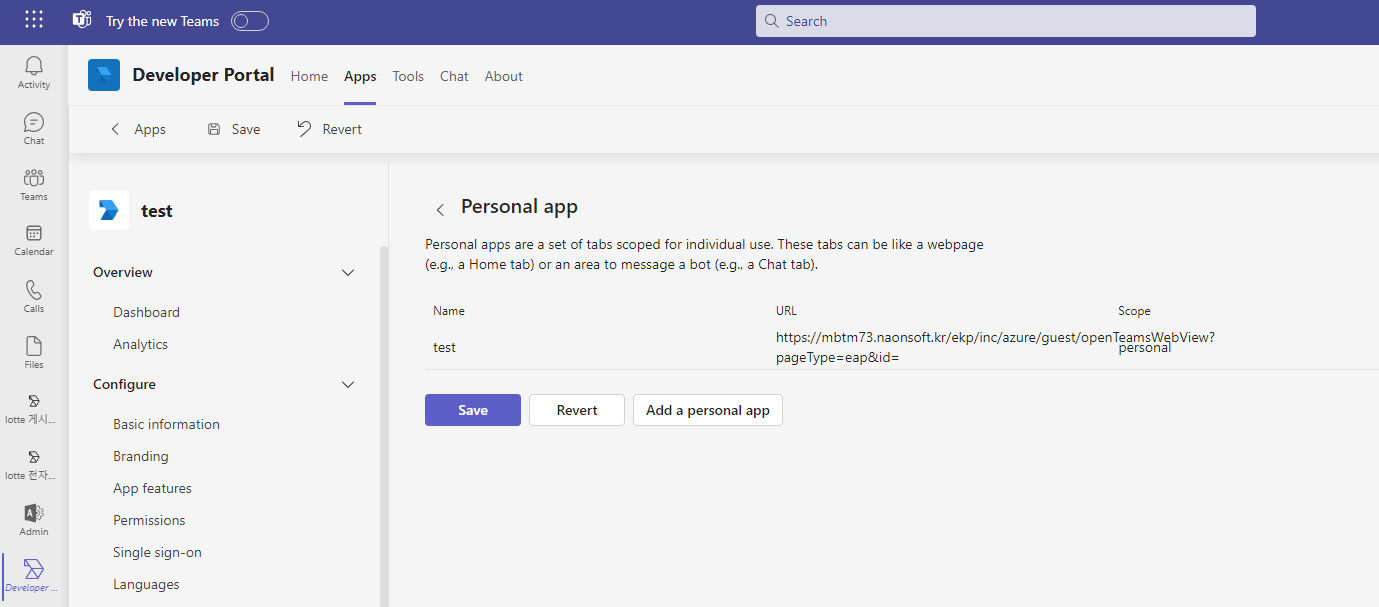Click the back arrow beside Personal app
The height and width of the screenshot is (607, 1379).
pyautogui.click(x=440, y=209)
